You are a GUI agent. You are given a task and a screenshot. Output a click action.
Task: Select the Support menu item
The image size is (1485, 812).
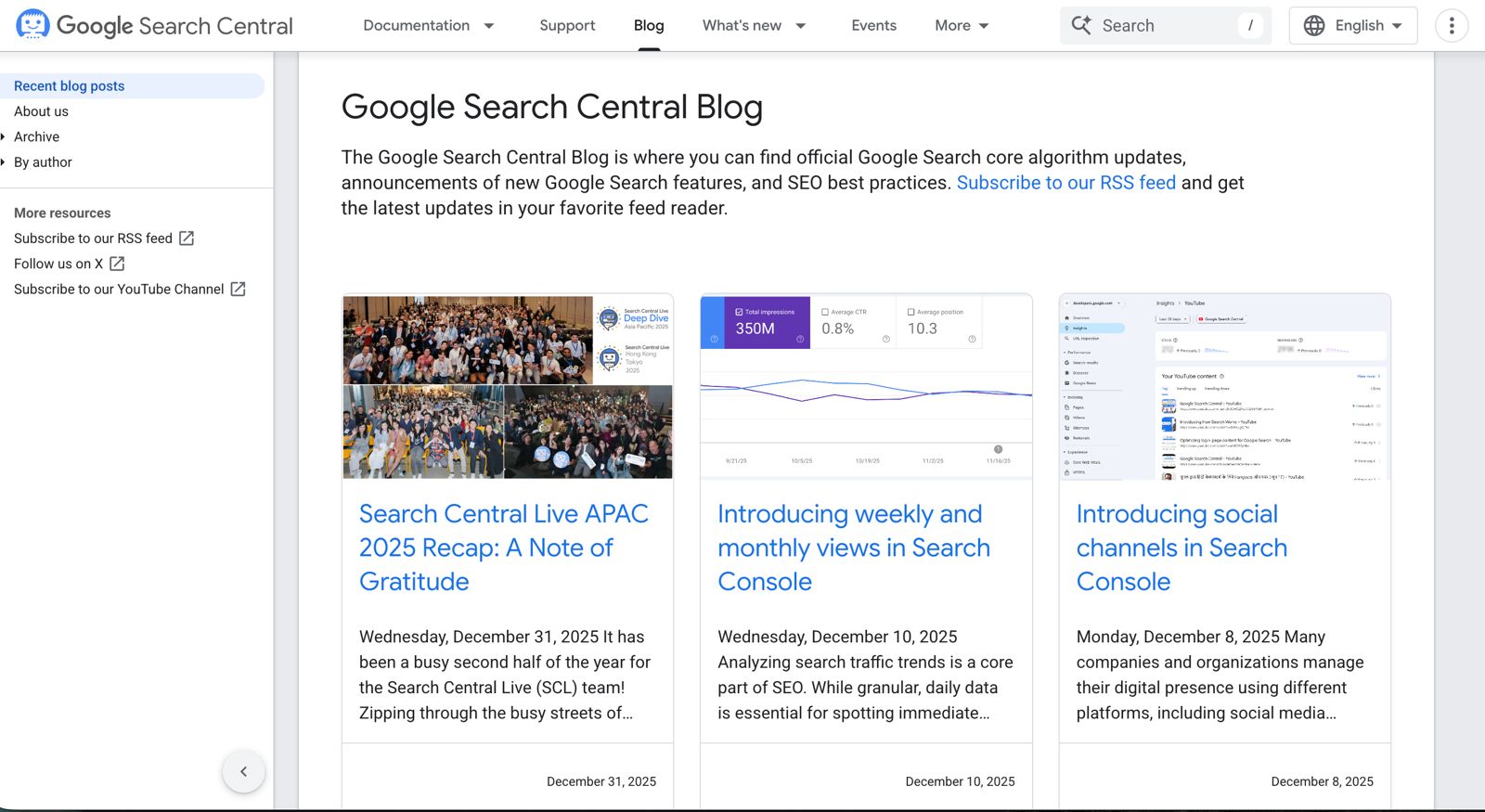coord(567,25)
